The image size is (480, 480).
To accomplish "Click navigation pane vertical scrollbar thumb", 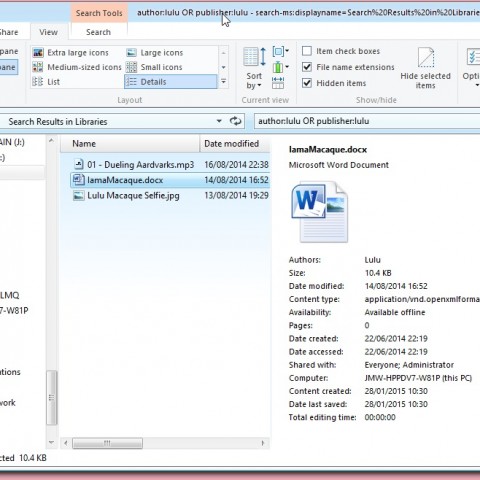I will pyautogui.click(x=51, y=398).
